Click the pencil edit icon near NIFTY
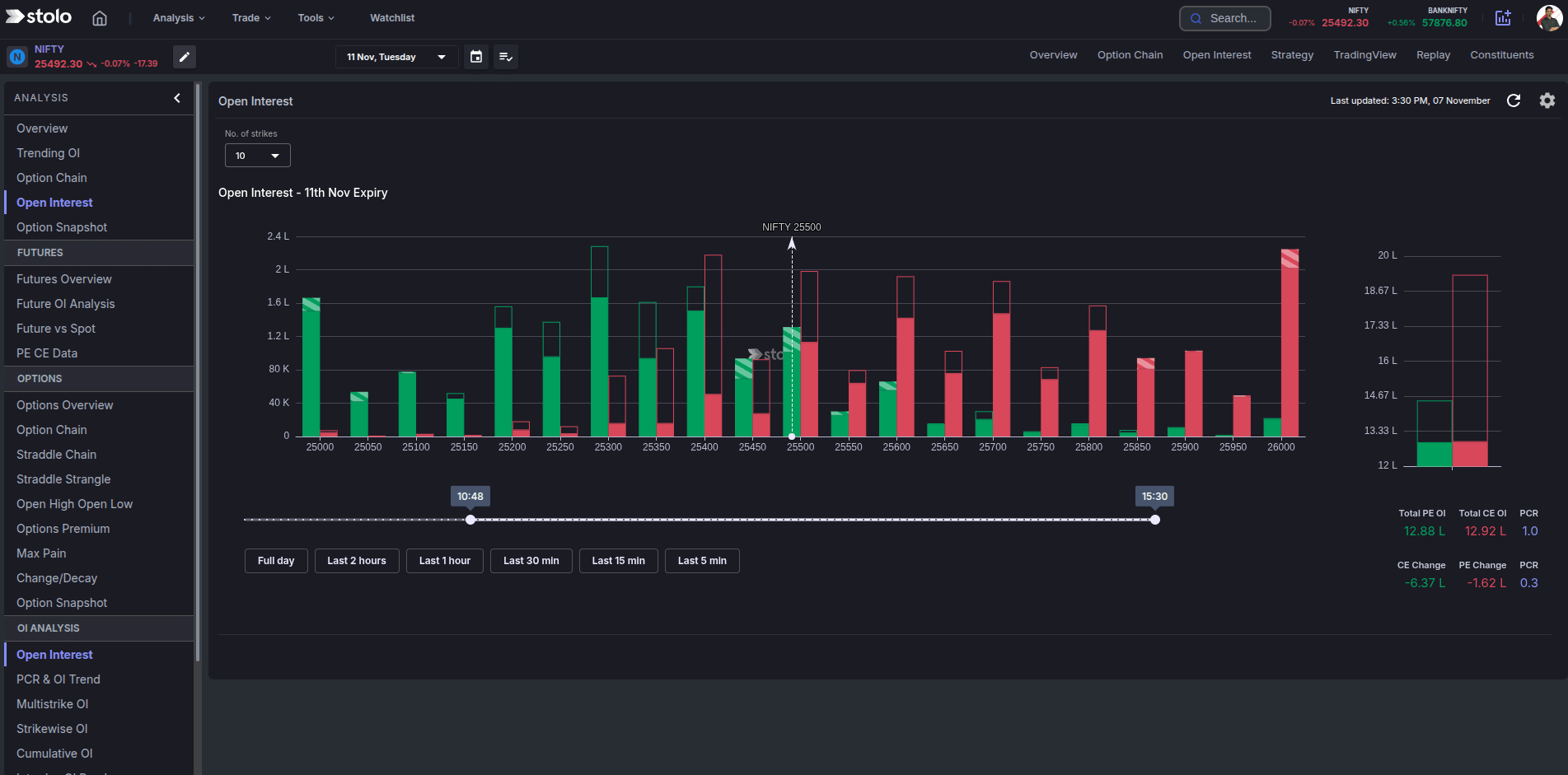1568x775 pixels. [x=184, y=57]
